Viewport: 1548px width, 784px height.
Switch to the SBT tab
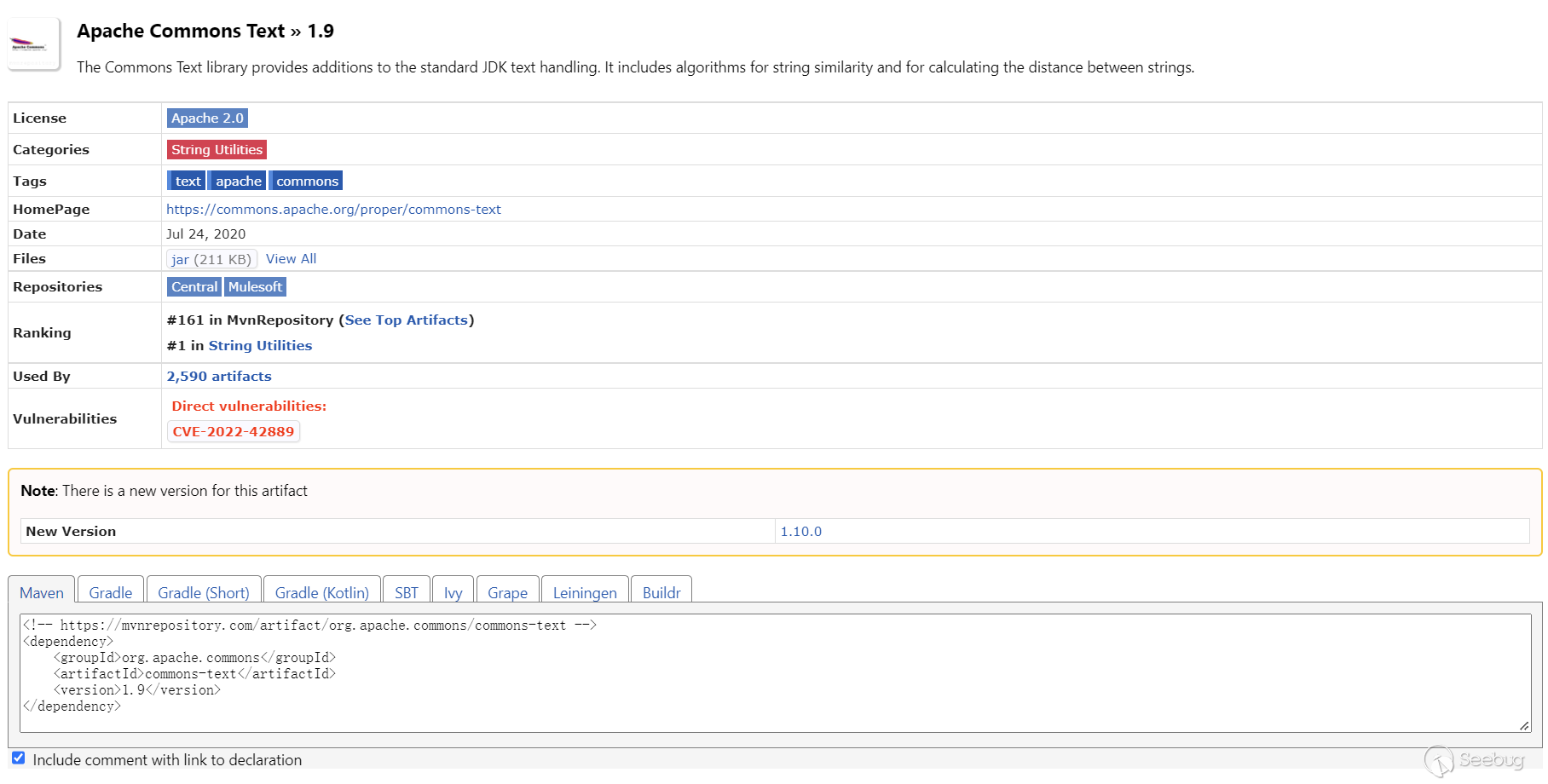pos(407,591)
